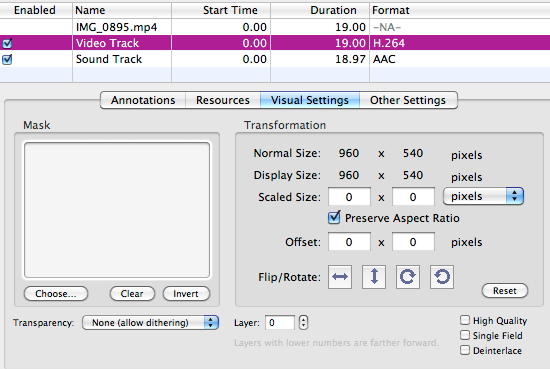Flip the video horizontally
The width and height of the screenshot is (550, 369).
coord(340,277)
